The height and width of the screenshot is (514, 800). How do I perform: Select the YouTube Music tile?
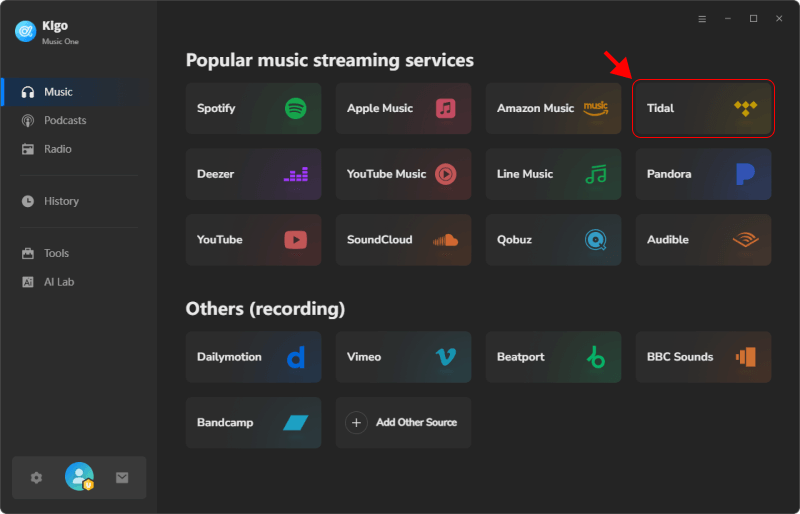pos(403,174)
